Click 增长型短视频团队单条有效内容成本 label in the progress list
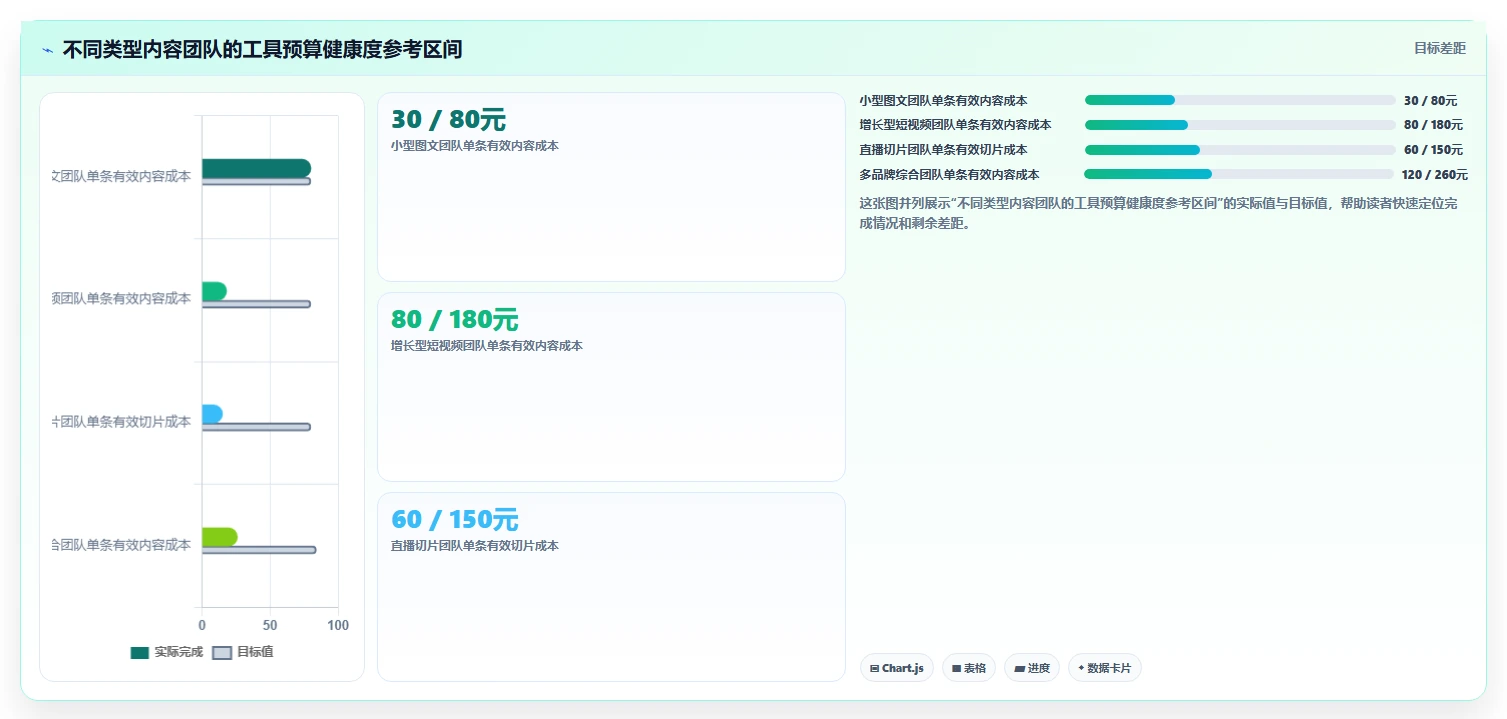 [955, 125]
